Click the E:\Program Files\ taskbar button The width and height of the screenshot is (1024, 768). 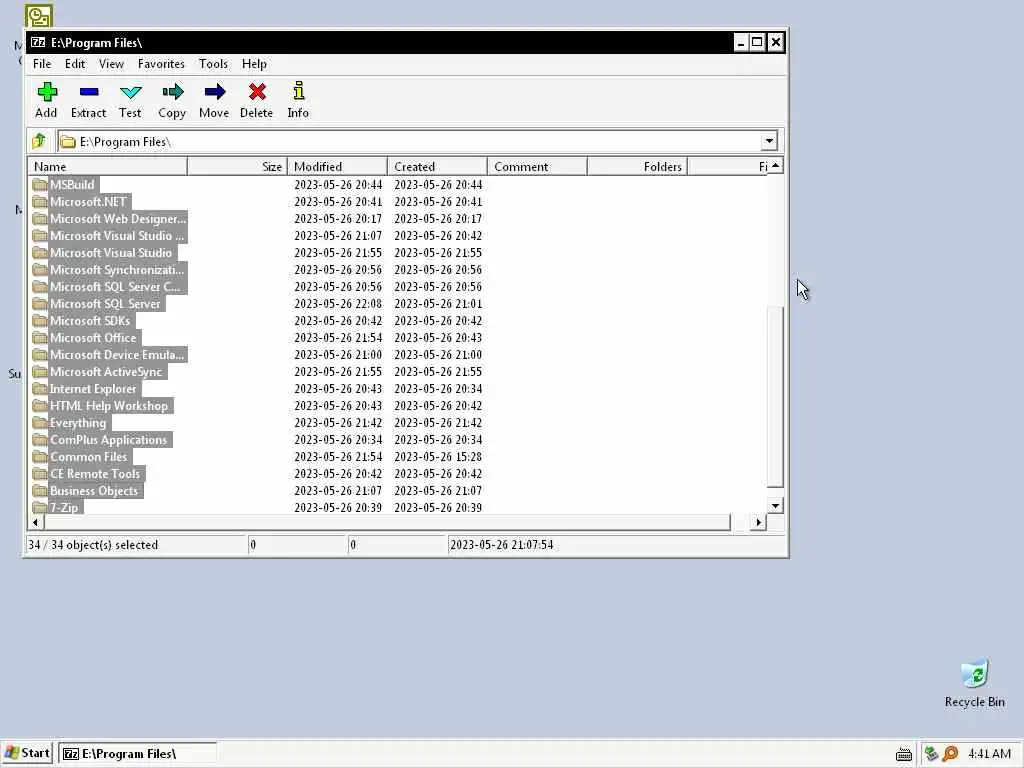point(137,754)
